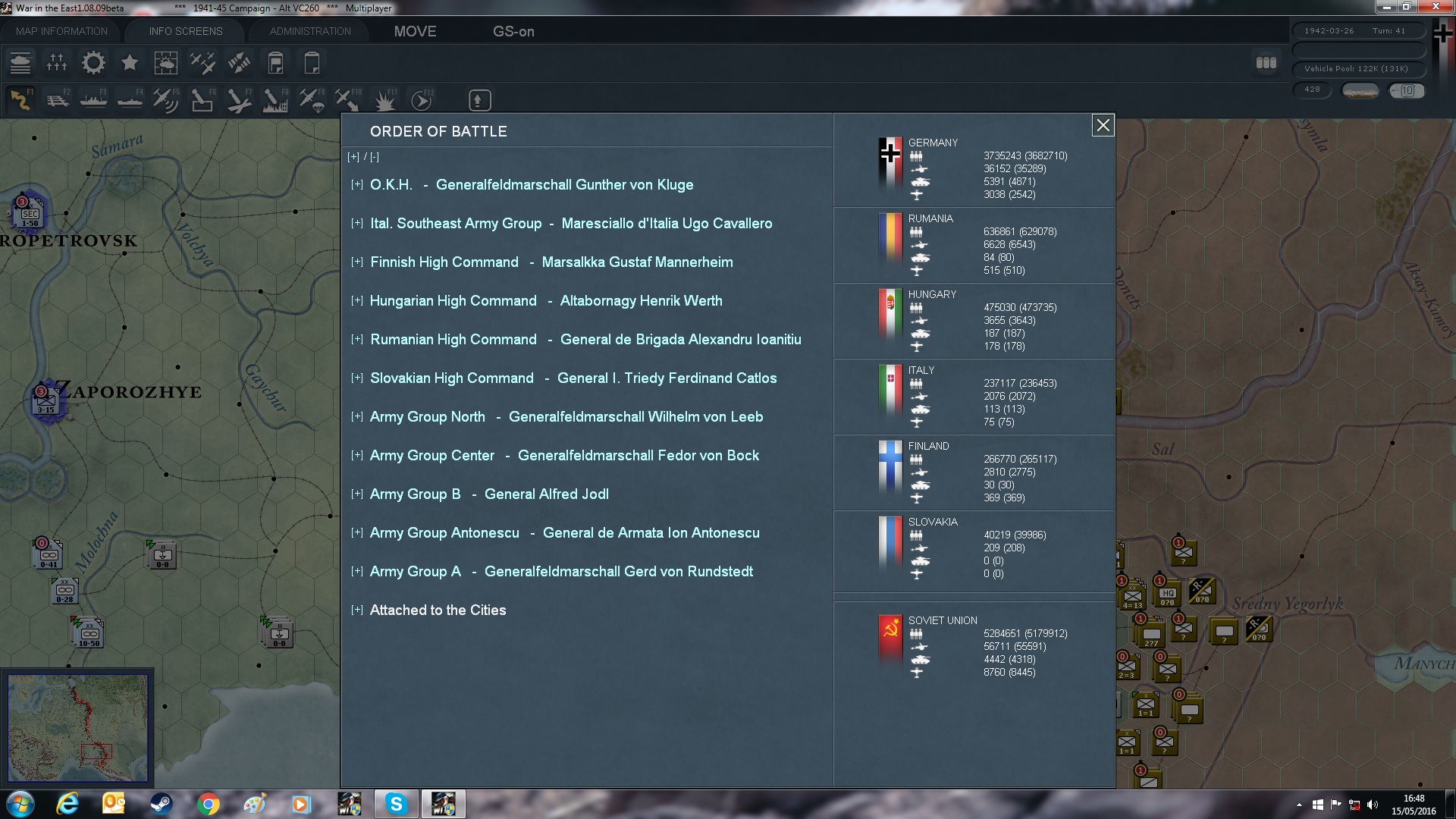
Task: Toggle the stacked counters icon
Action: (1266, 63)
